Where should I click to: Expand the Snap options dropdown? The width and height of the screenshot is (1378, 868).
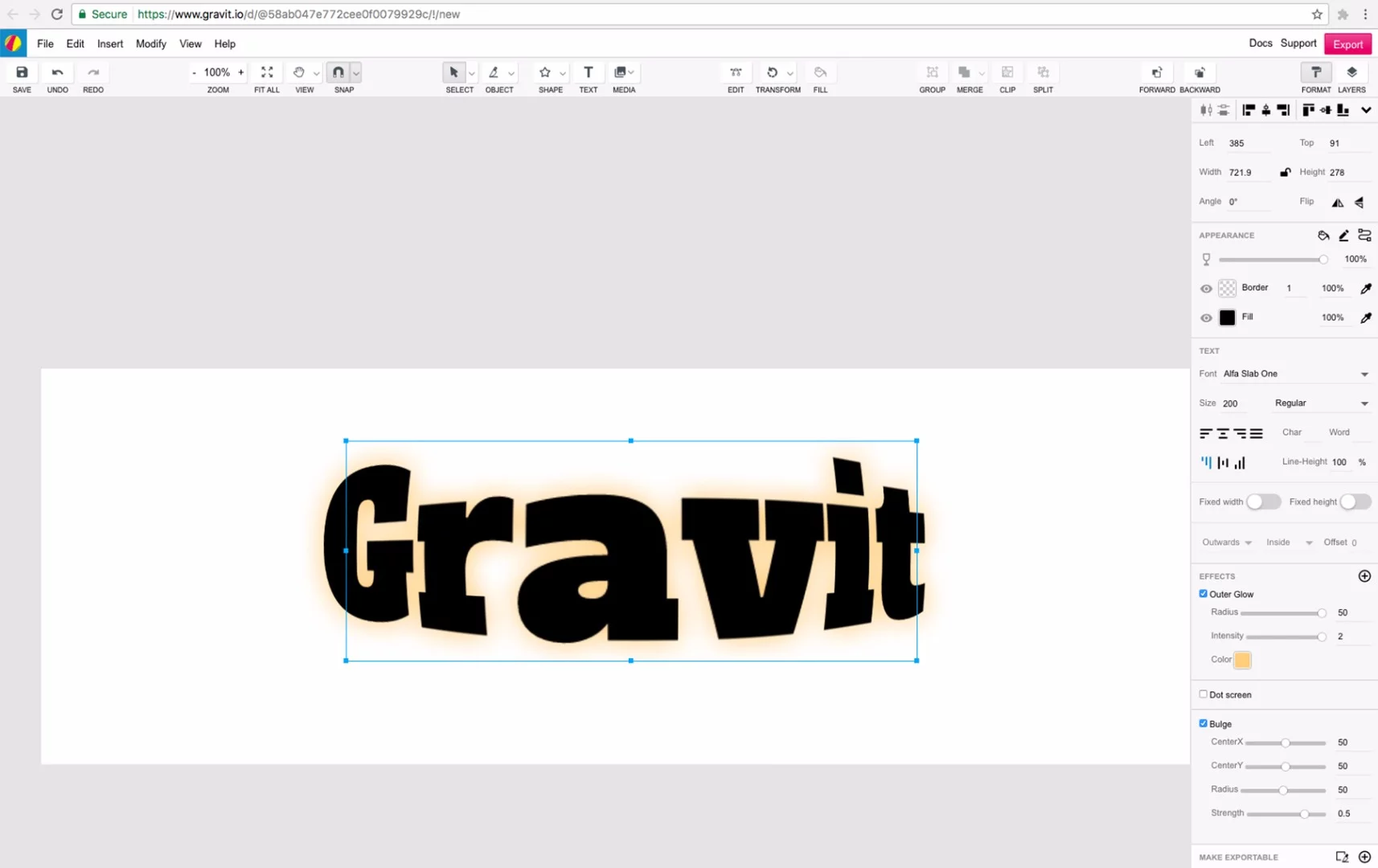pyautogui.click(x=355, y=72)
